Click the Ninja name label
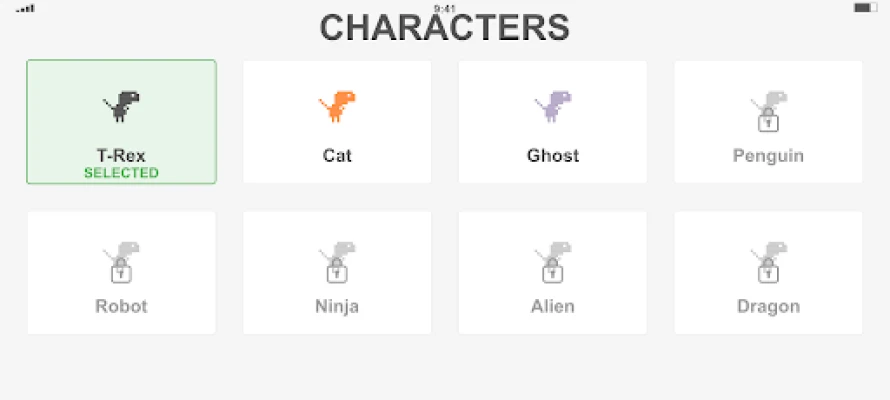Image resolution: width=890 pixels, height=400 pixels. click(x=337, y=306)
